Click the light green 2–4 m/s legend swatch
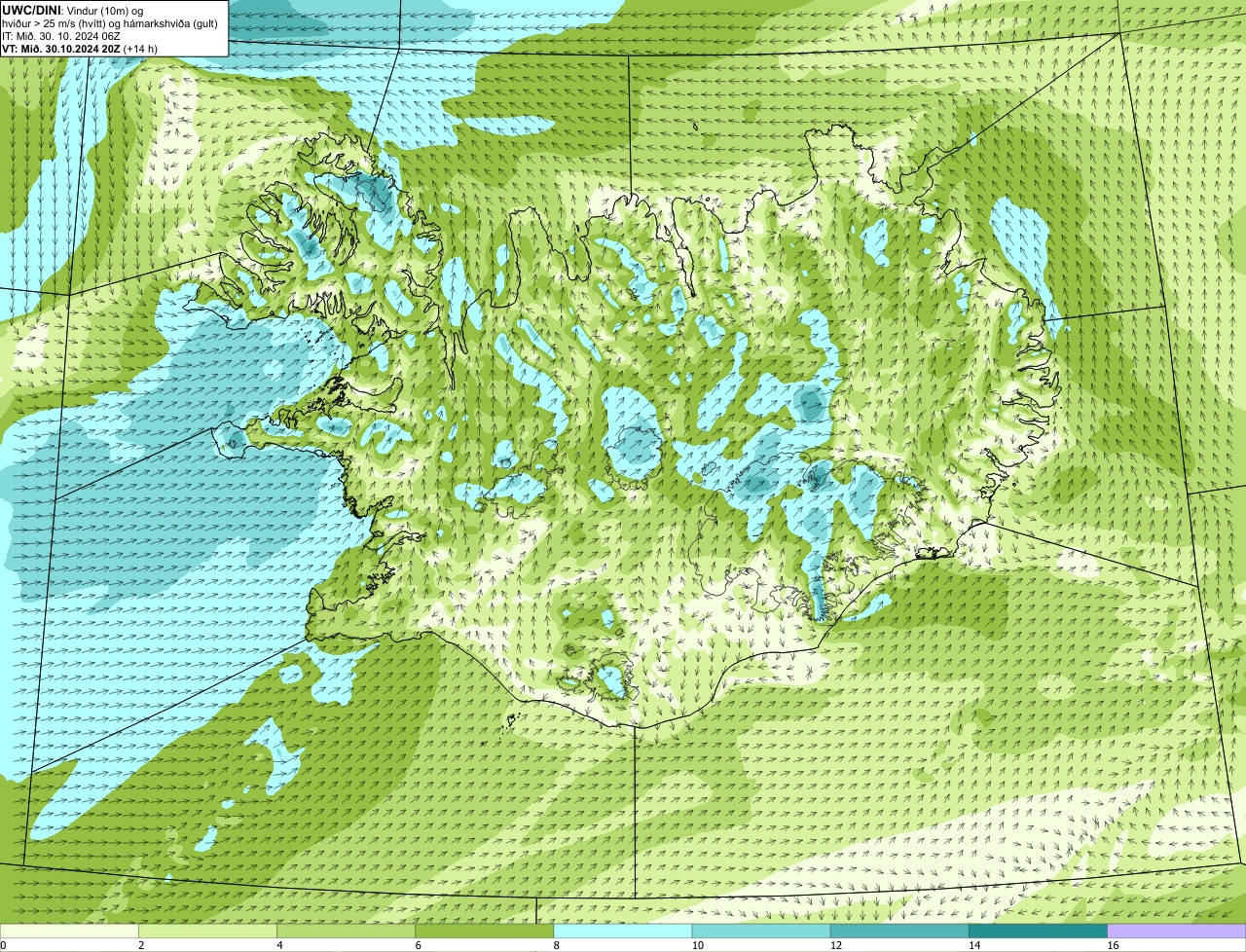Image resolution: width=1246 pixels, height=952 pixels. tap(208, 931)
